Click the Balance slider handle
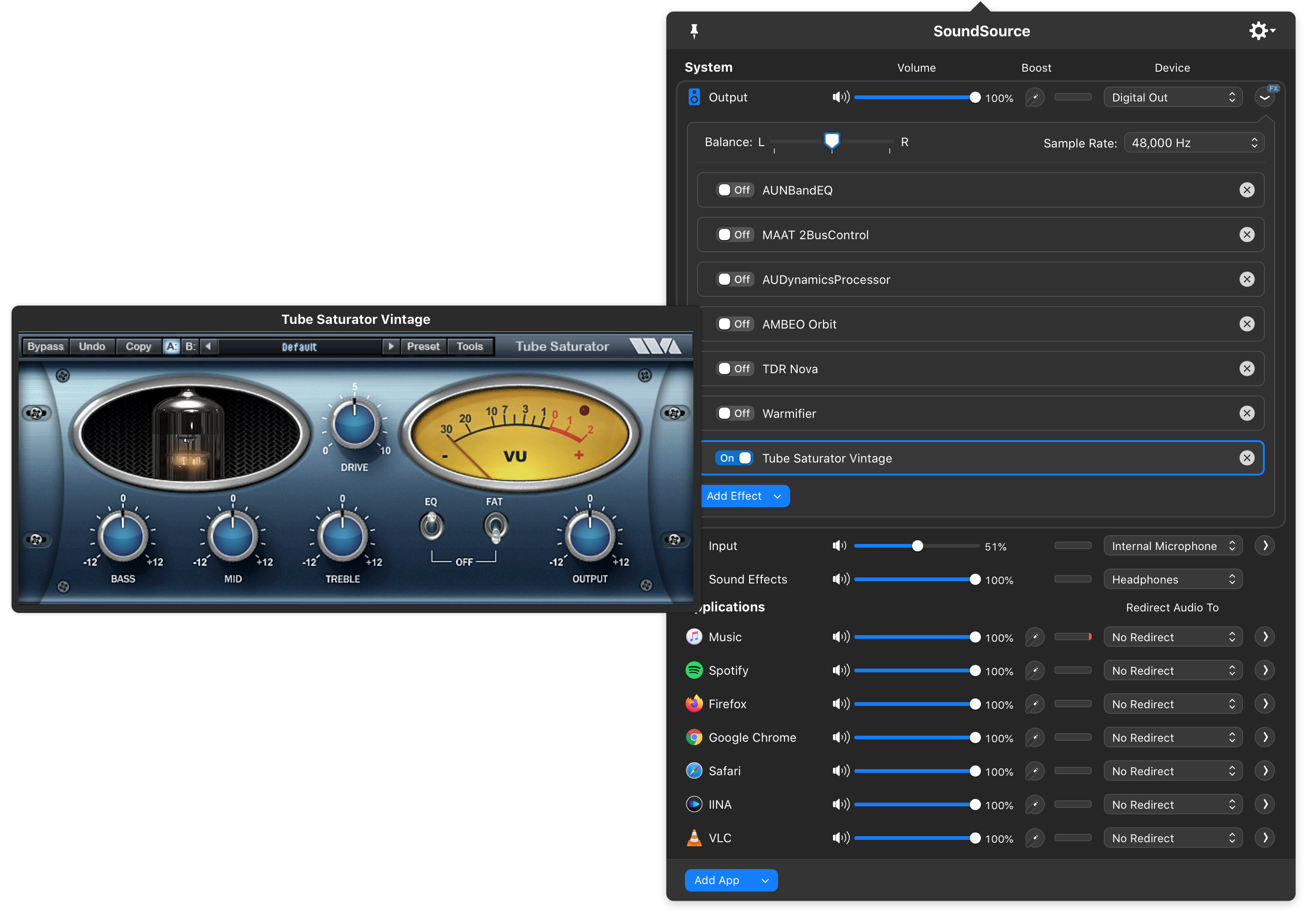1316x912 pixels. pos(832,141)
